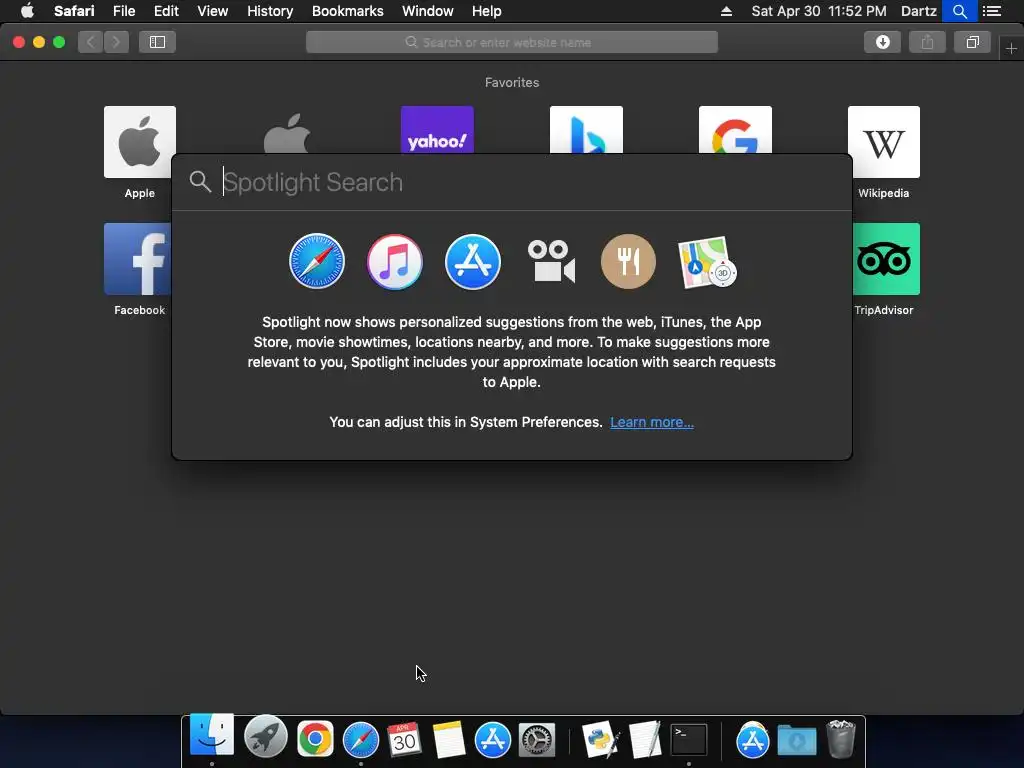Viewport: 1024px width, 768px height.
Task: Click the eject icon in menu bar
Action: (726, 11)
